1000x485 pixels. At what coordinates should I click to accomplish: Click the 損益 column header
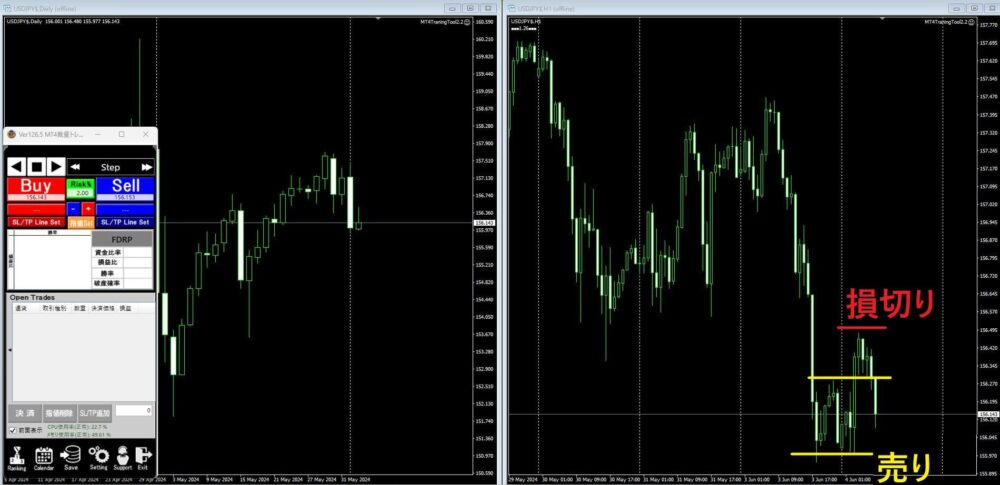coord(126,308)
